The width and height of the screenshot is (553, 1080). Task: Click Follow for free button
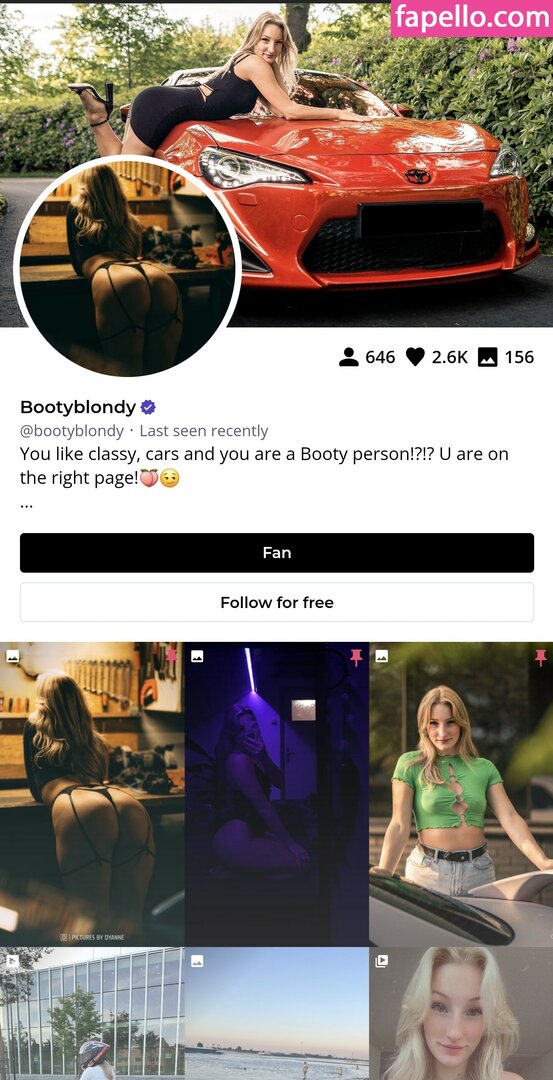coord(277,602)
